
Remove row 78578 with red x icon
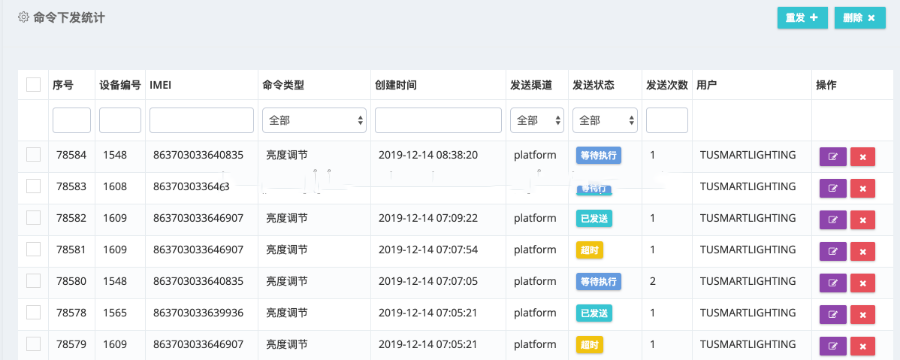pyautogui.click(x=863, y=314)
